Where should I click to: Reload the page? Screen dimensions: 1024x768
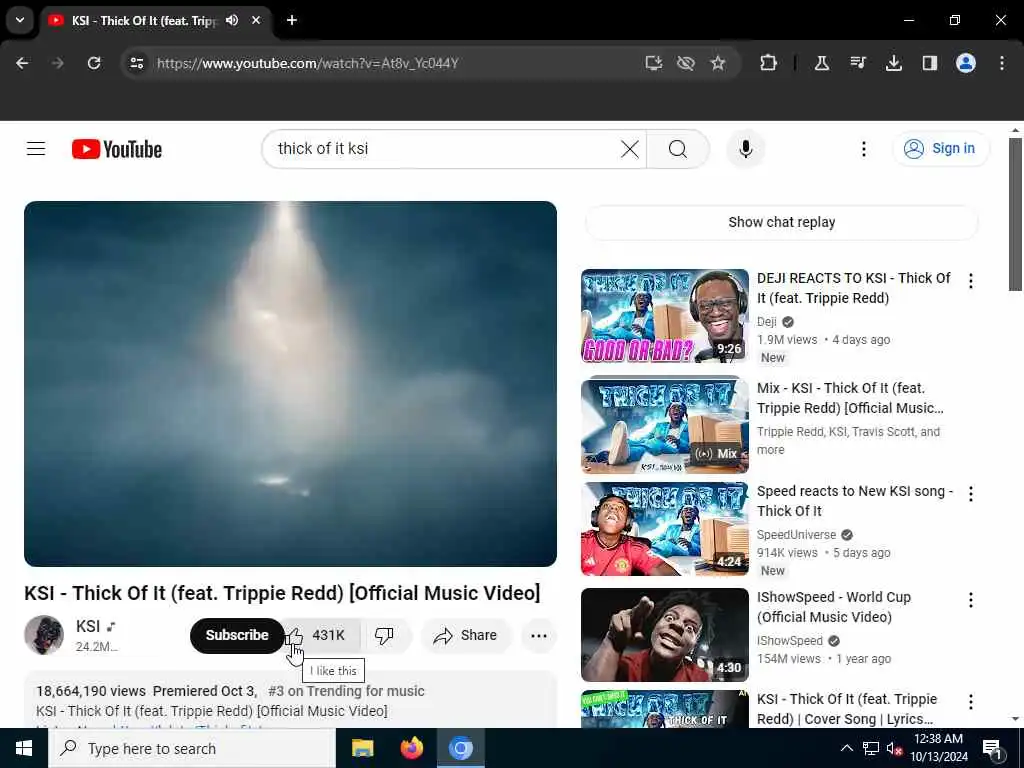click(x=94, y=63)
